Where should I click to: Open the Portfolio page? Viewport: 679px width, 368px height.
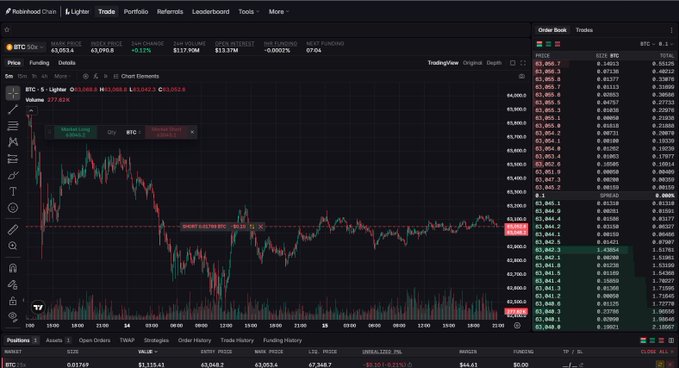(x=136, y=12)
